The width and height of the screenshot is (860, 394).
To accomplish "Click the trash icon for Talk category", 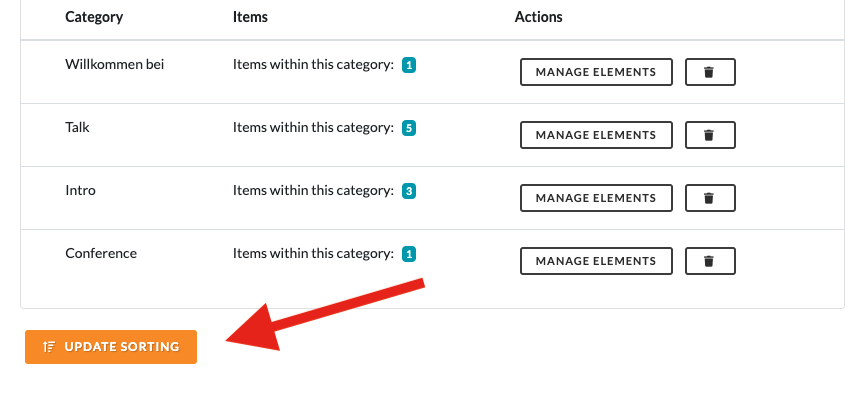I will pos(710,135).
